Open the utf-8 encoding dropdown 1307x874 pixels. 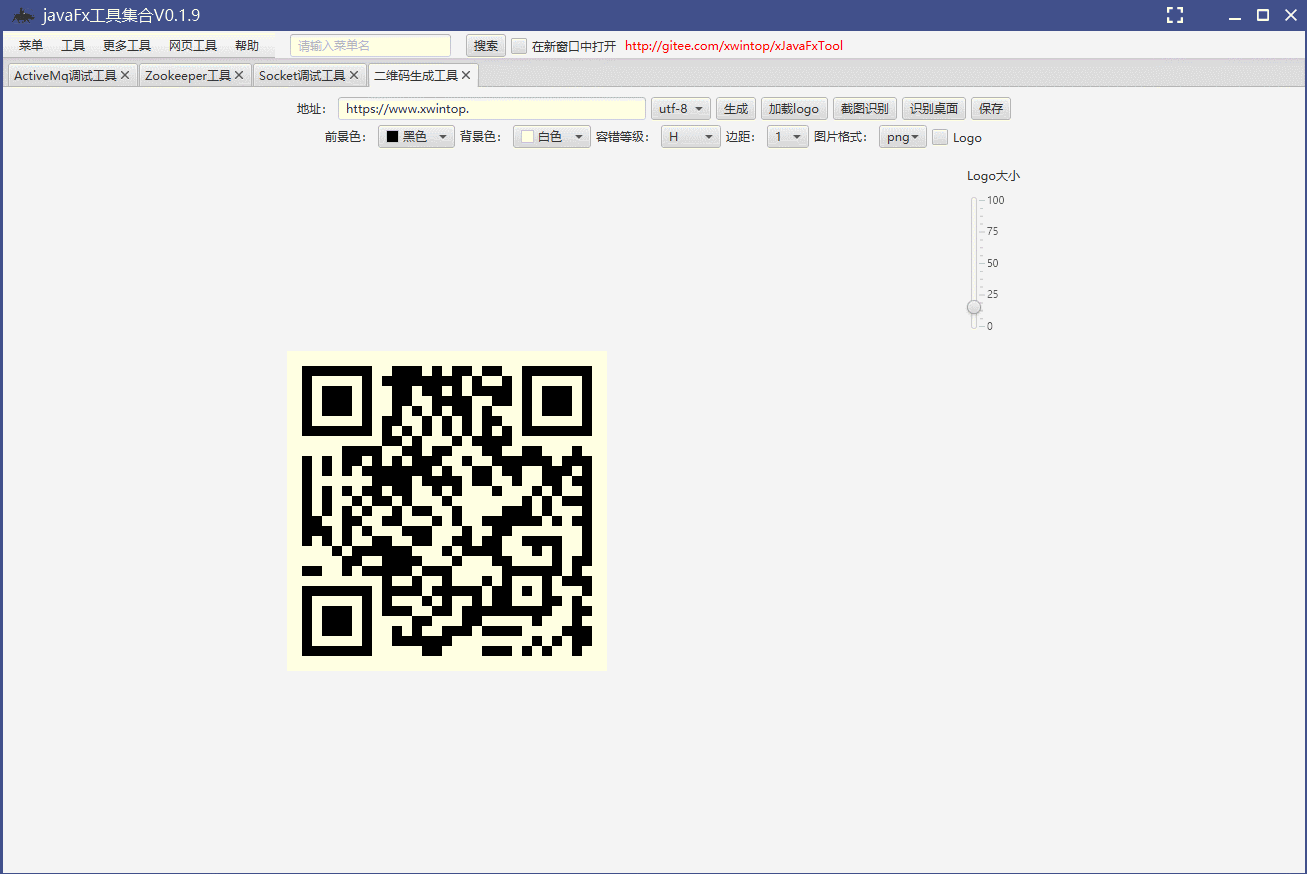pyautogui.click(x=681, y=108)
